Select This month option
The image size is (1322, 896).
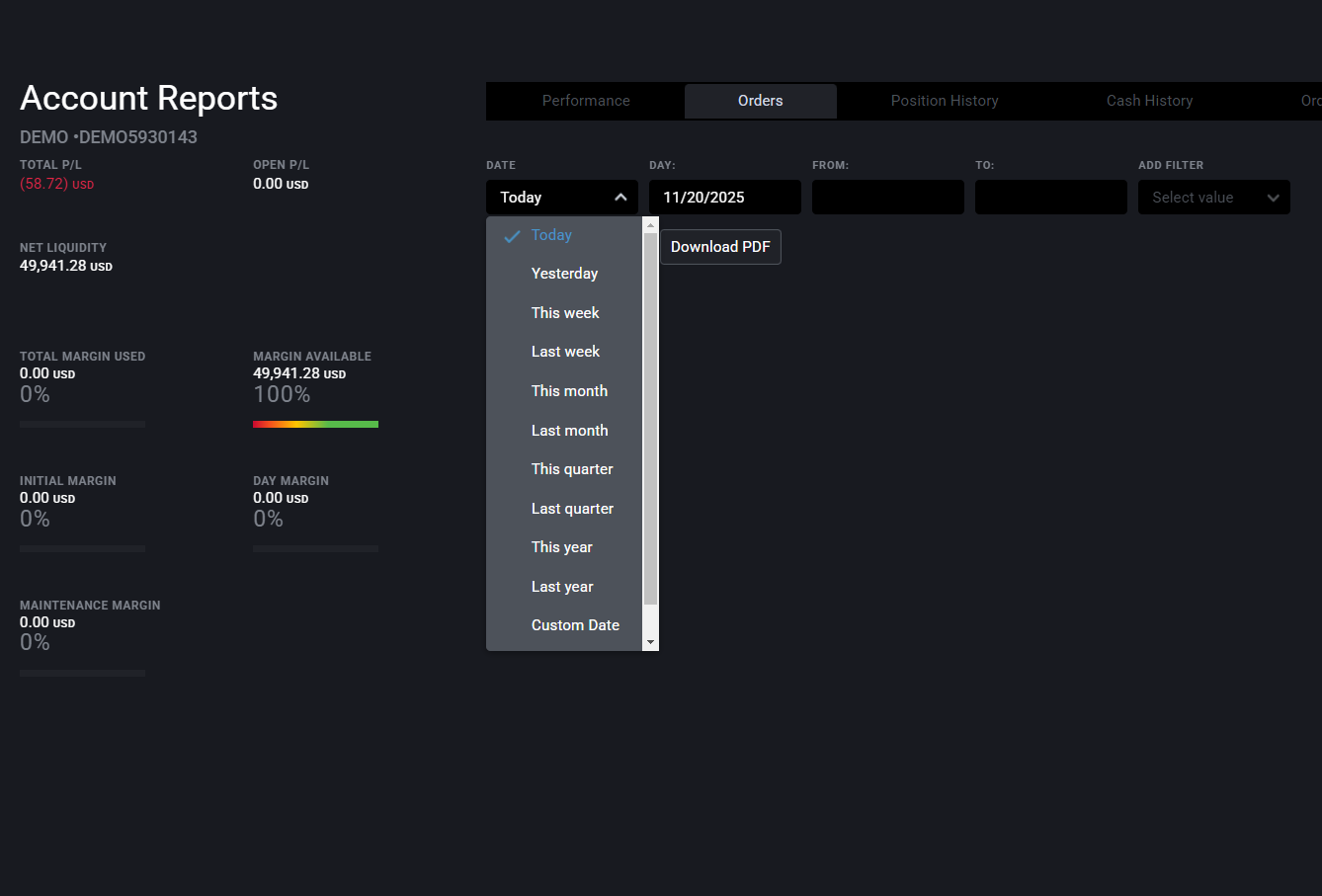(x=569, y=391)
